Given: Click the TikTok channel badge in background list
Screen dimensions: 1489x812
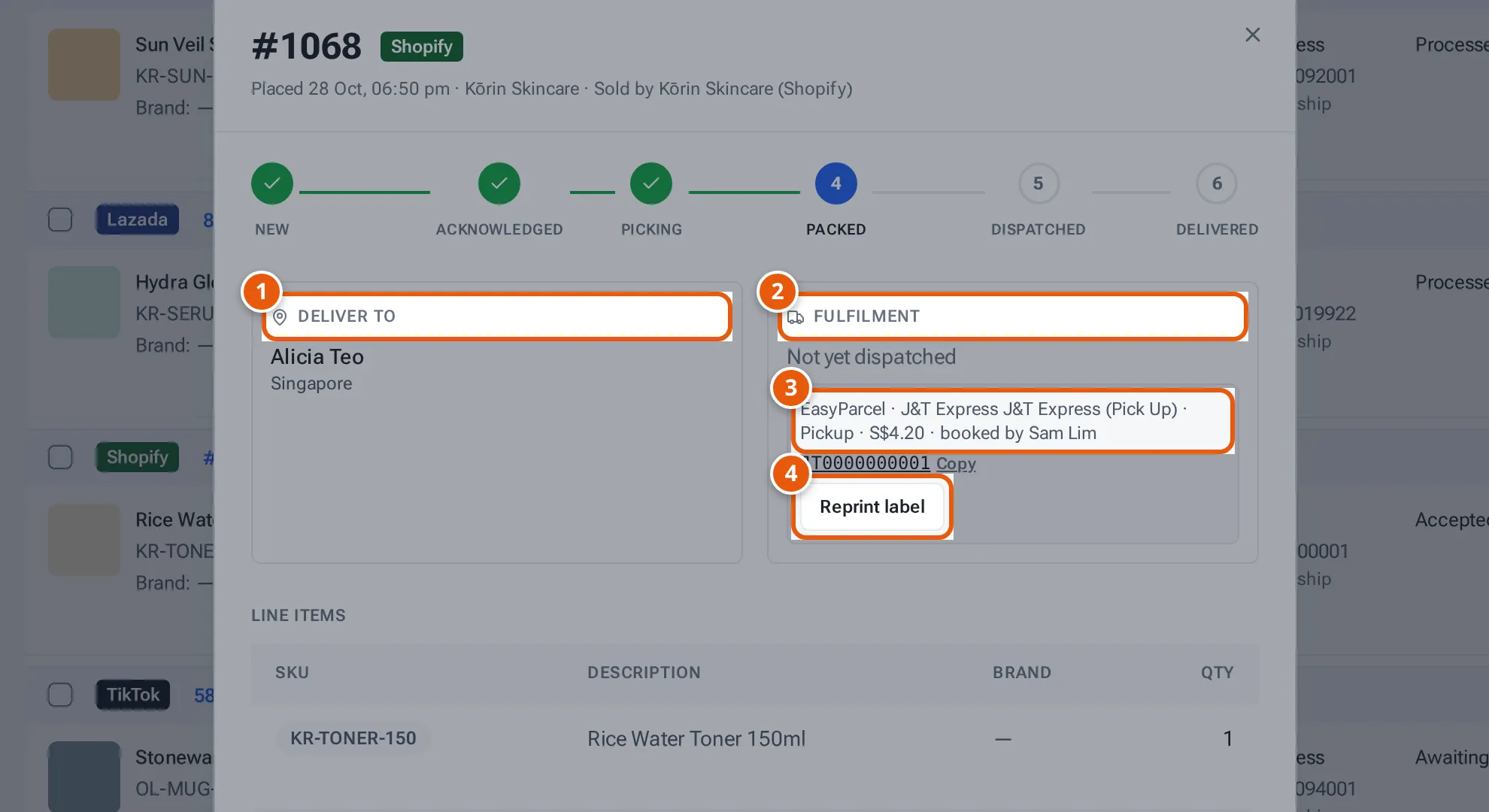Looking at the screenshot, I should [x=133, y=695].
